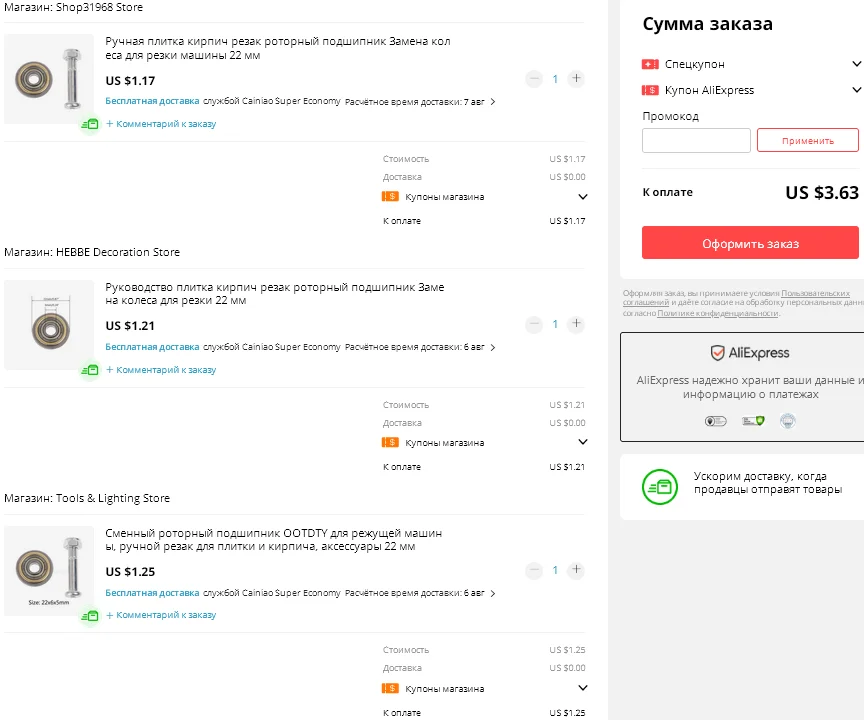Click store coupon icon in HEBBE section
This screenshot has height=720, width=864.
(x=390, y=442)
